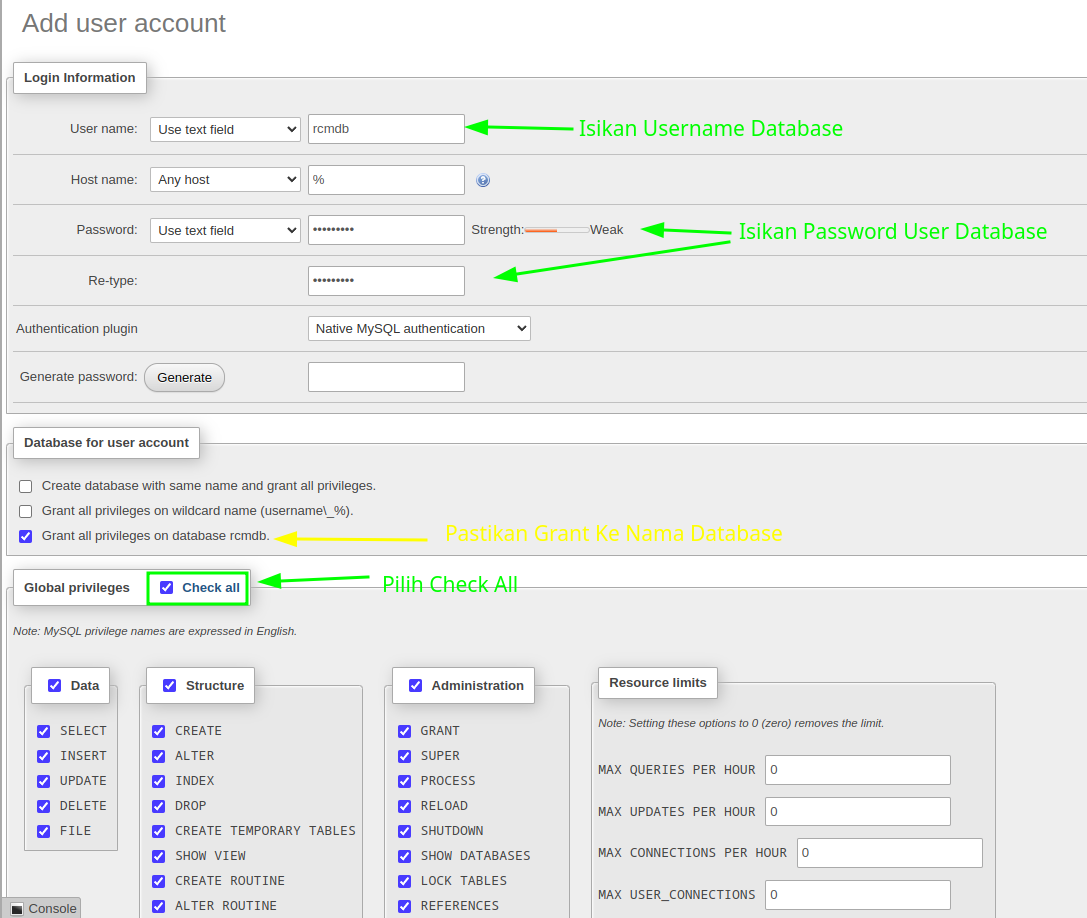
Task: Uncheck the RELOAD privilege
Action: [x=405, y=806]
